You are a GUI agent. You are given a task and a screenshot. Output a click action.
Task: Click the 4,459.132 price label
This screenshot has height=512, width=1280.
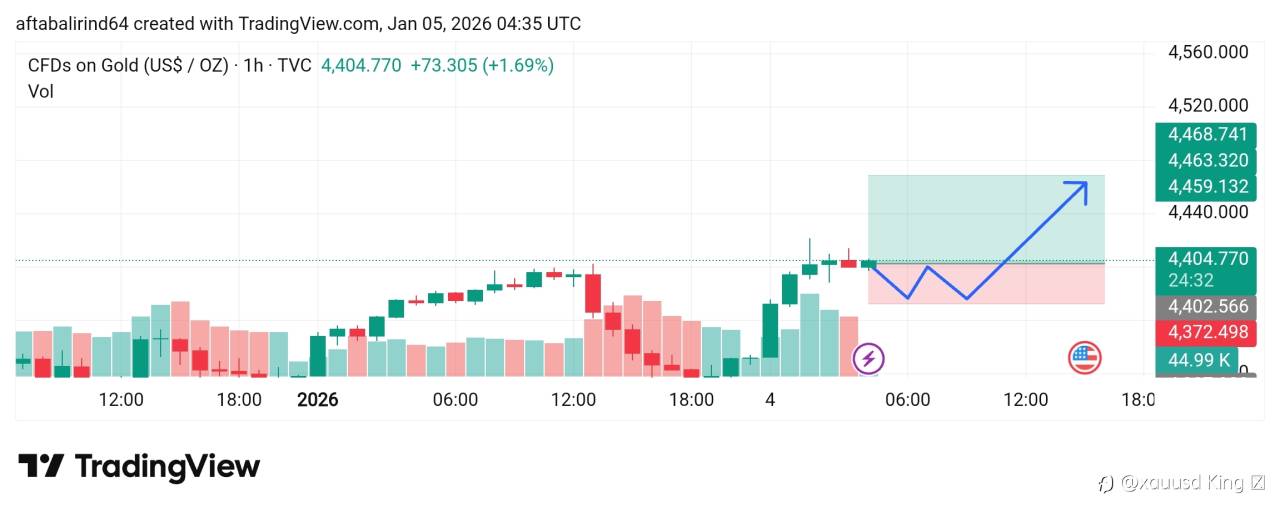point(1201,187)
